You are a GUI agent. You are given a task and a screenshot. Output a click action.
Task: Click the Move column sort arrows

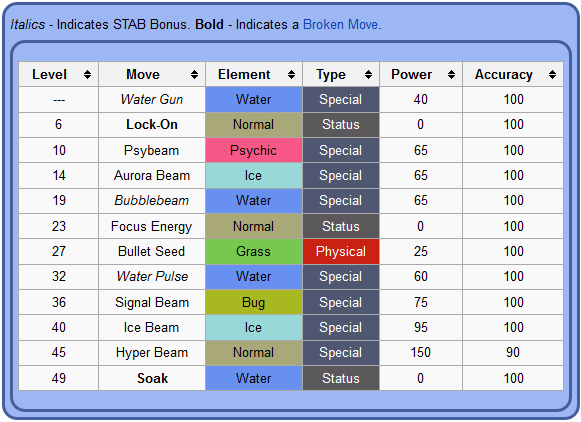[194, 74]
